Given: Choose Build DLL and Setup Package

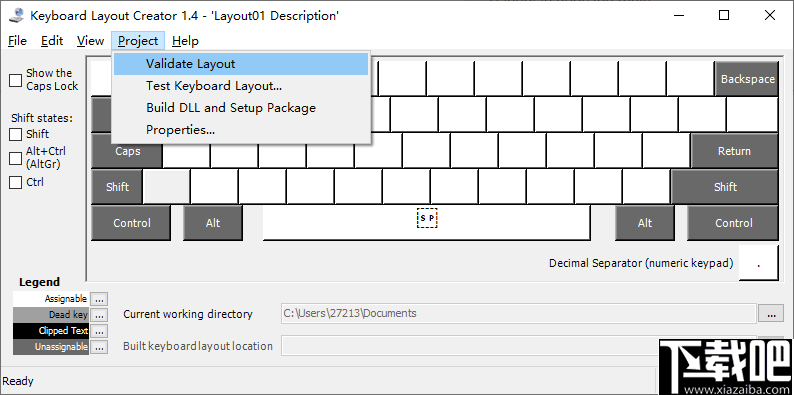Looking at the screenshot, I should point(241,108).
